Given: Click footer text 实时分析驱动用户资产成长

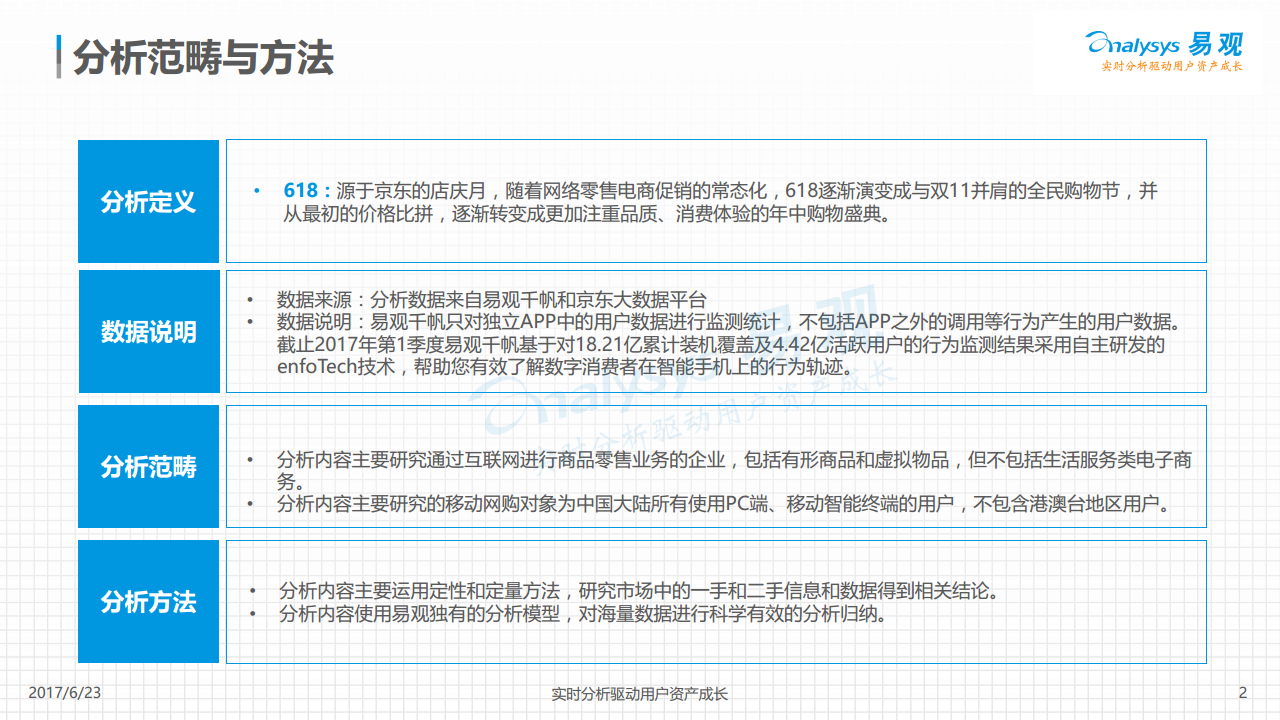Looking at the screenshot, I should pyautogui.click(x=640, y=693).
